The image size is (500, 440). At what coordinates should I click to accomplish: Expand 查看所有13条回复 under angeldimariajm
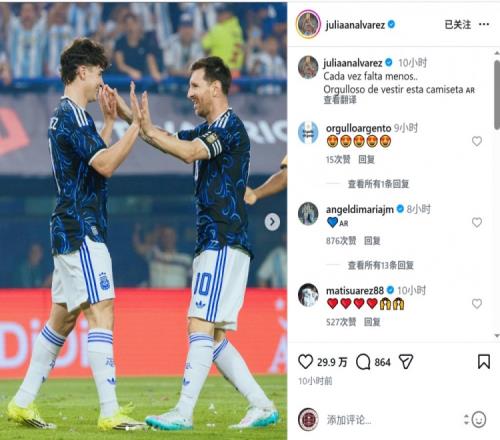pyautogui.click(x=381, y=265)
